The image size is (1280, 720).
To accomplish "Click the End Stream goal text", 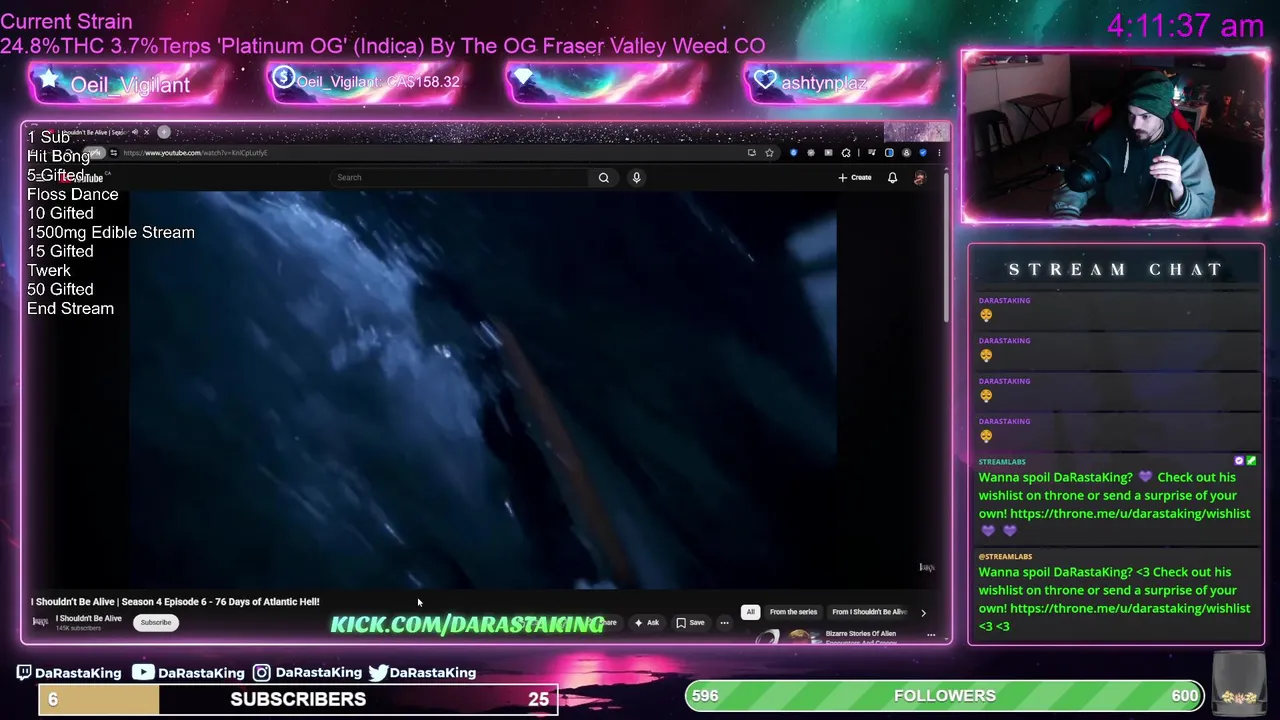I will 70,308.
